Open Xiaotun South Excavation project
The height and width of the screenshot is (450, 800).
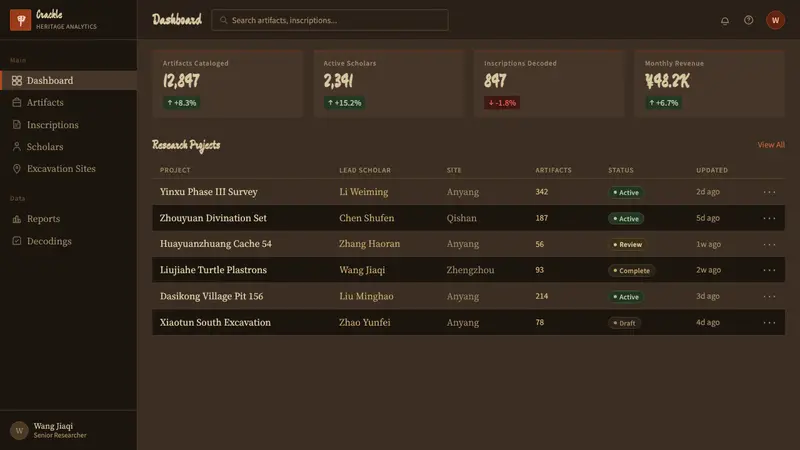point(215,322)
